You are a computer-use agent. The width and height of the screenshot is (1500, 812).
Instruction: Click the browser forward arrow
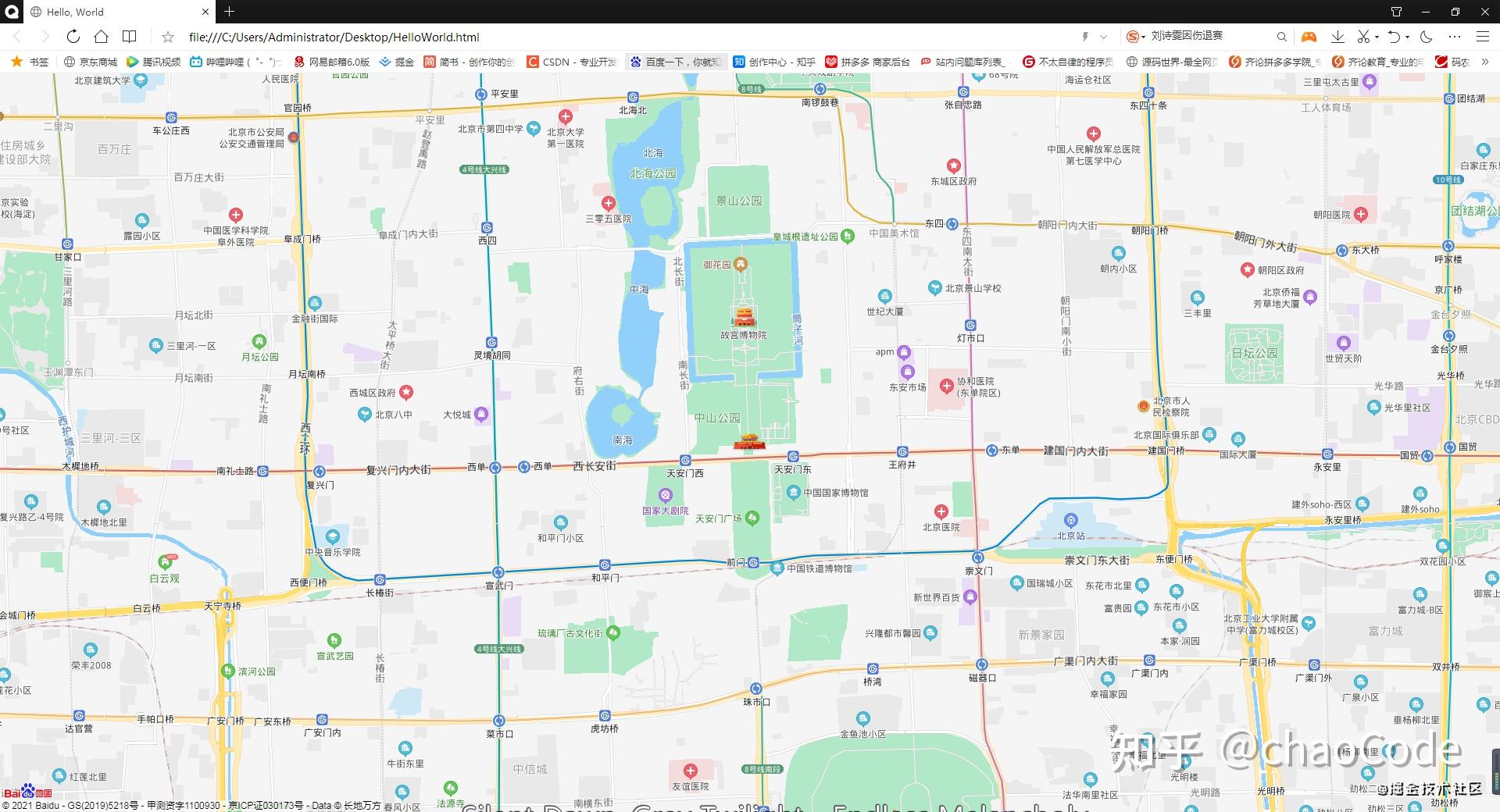[45, 37]
